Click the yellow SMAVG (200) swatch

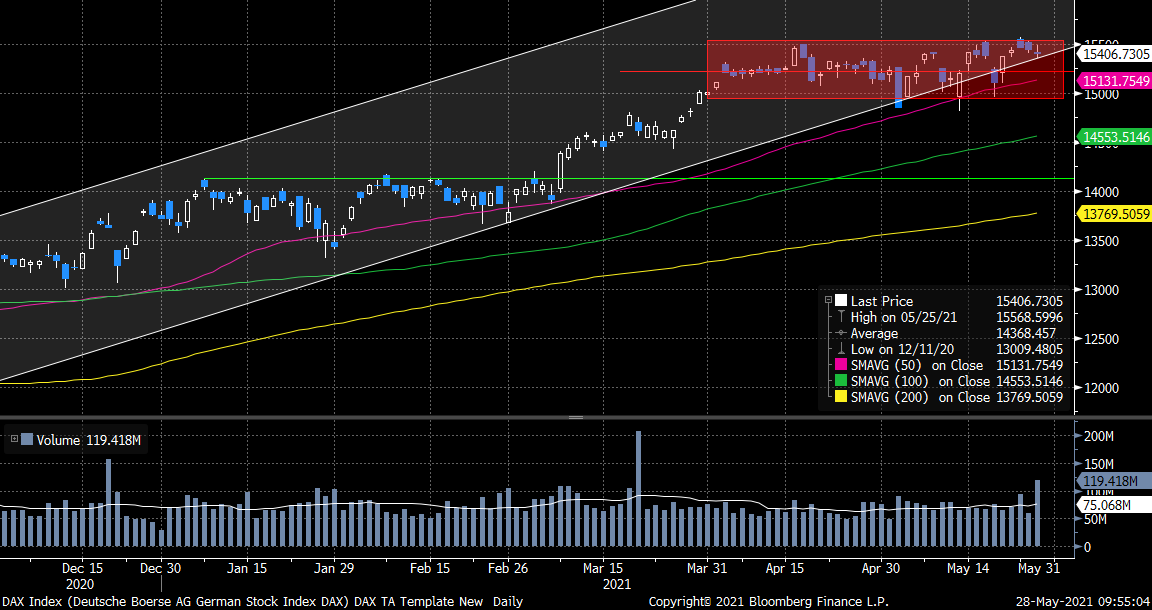(x=841, y=397)
